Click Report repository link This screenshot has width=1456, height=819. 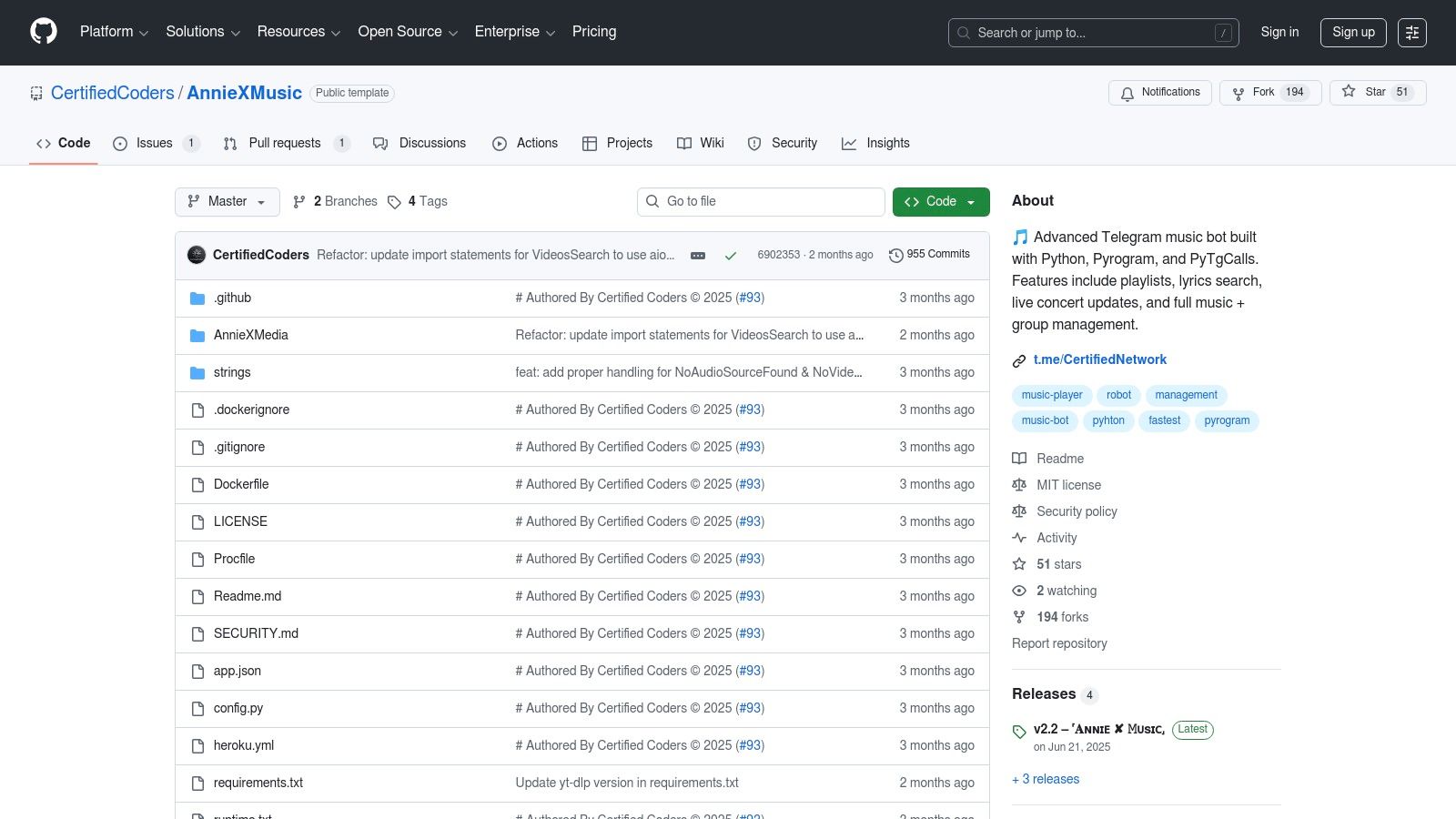tap(1059, 643)
